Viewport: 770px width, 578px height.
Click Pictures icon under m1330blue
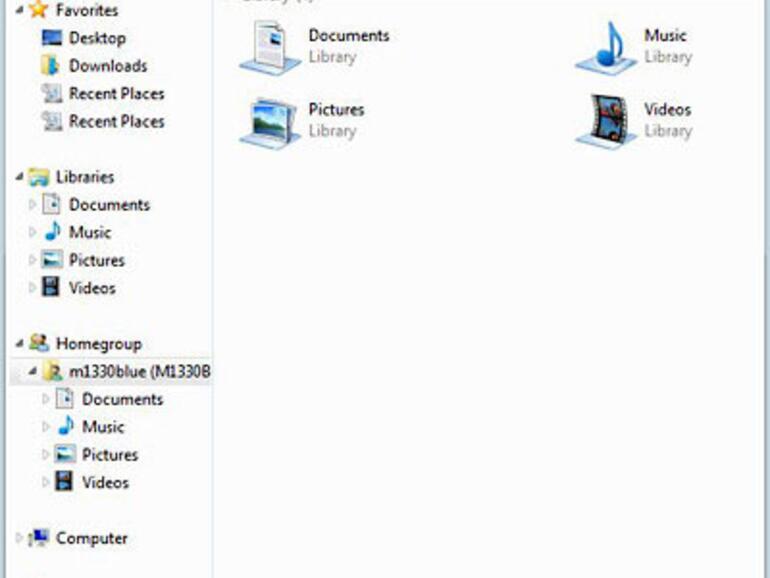click(x=65, y=454)
